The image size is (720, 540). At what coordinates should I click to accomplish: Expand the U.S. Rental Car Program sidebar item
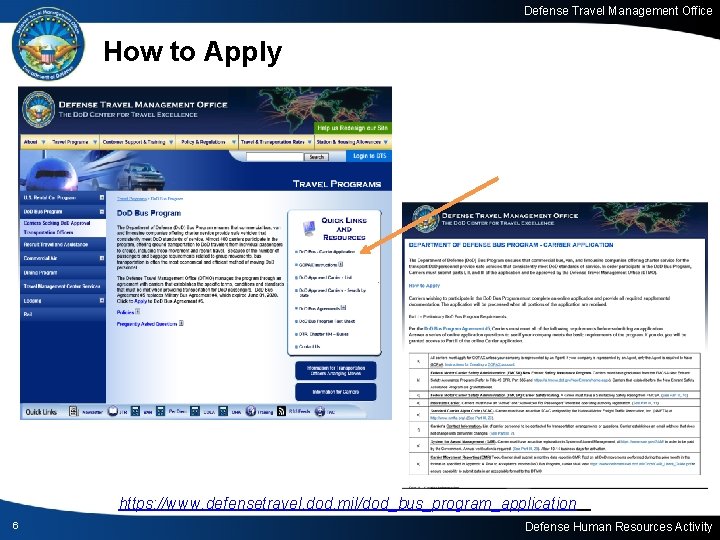point(101,197)
